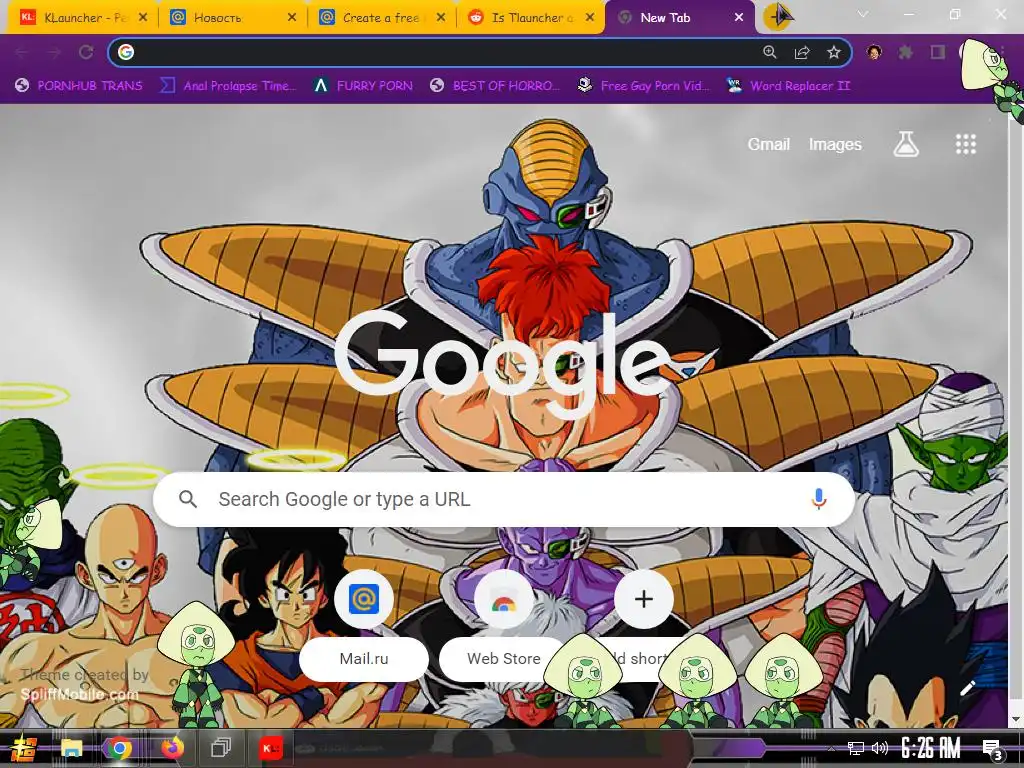Open the profile avatar icon in toolbar
This screenshot has height=768, width=1024.
tap(874, 52)
